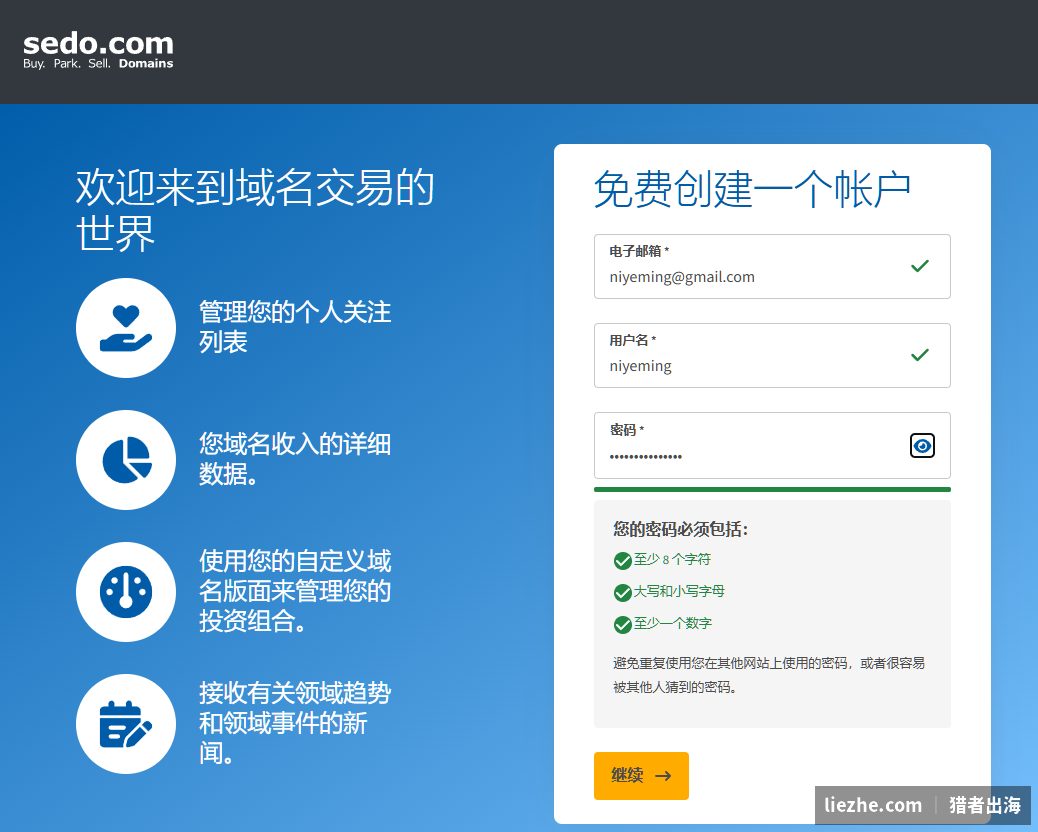Focus the 用户名 username input field

[x=772, y=355]
